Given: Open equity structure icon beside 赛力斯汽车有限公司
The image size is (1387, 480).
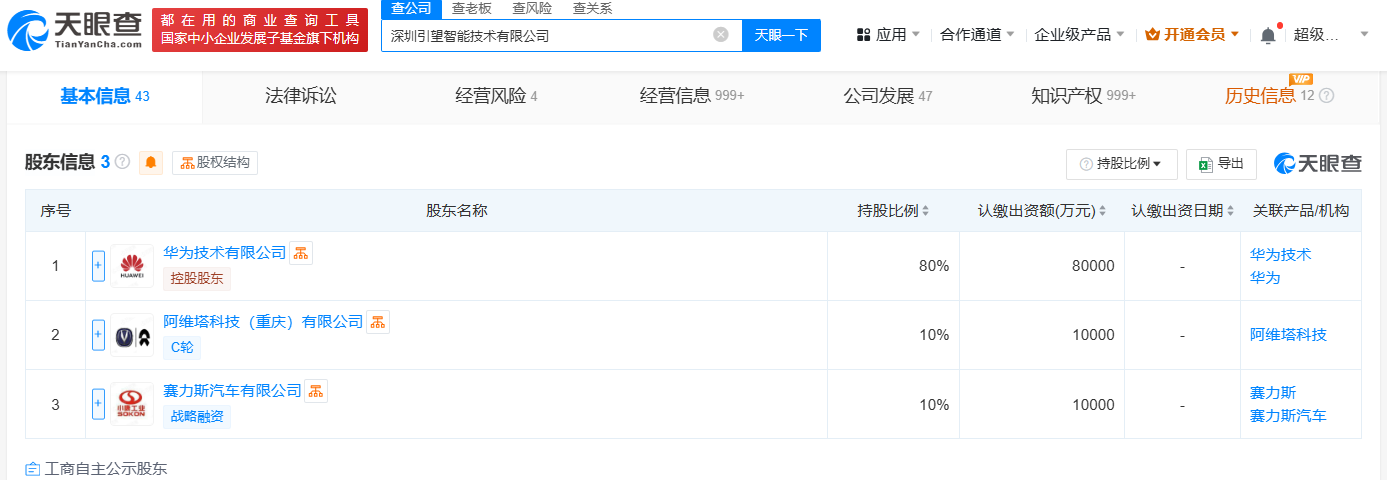Looking at the screenshot, I should click(x=316, y=391).
